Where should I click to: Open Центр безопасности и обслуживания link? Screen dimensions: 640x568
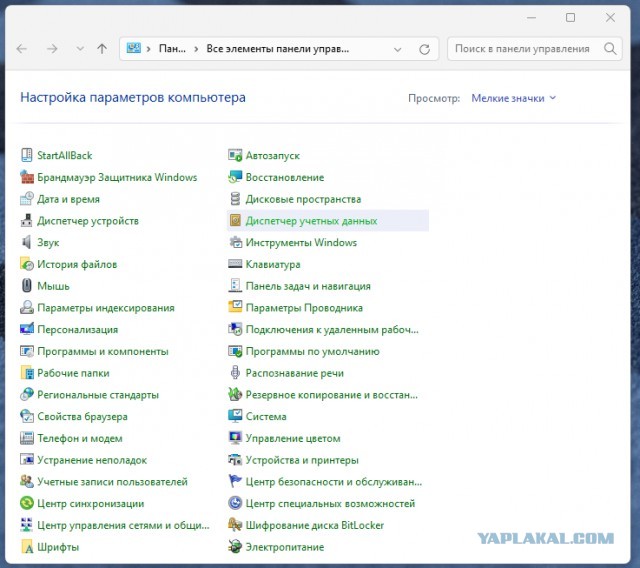[334, 481]
